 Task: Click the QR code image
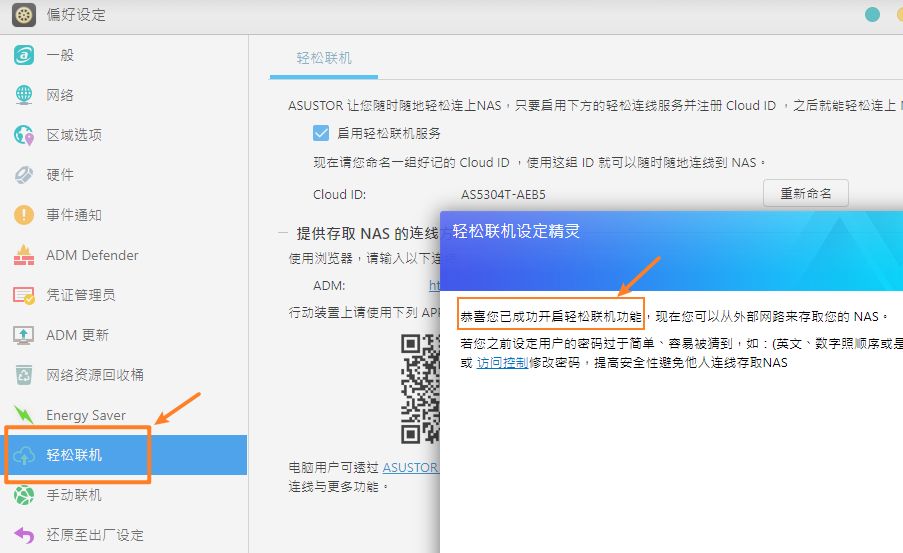pyautogui.click(x=420, y=388)
